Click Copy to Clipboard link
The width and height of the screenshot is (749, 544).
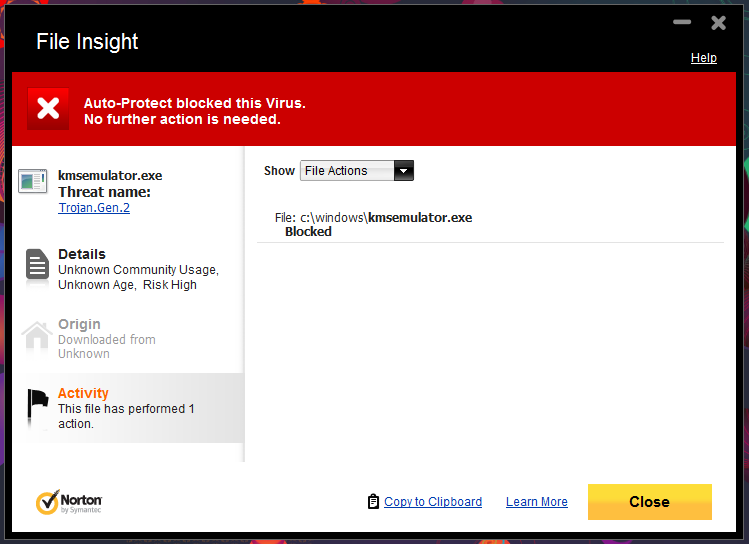433,502
